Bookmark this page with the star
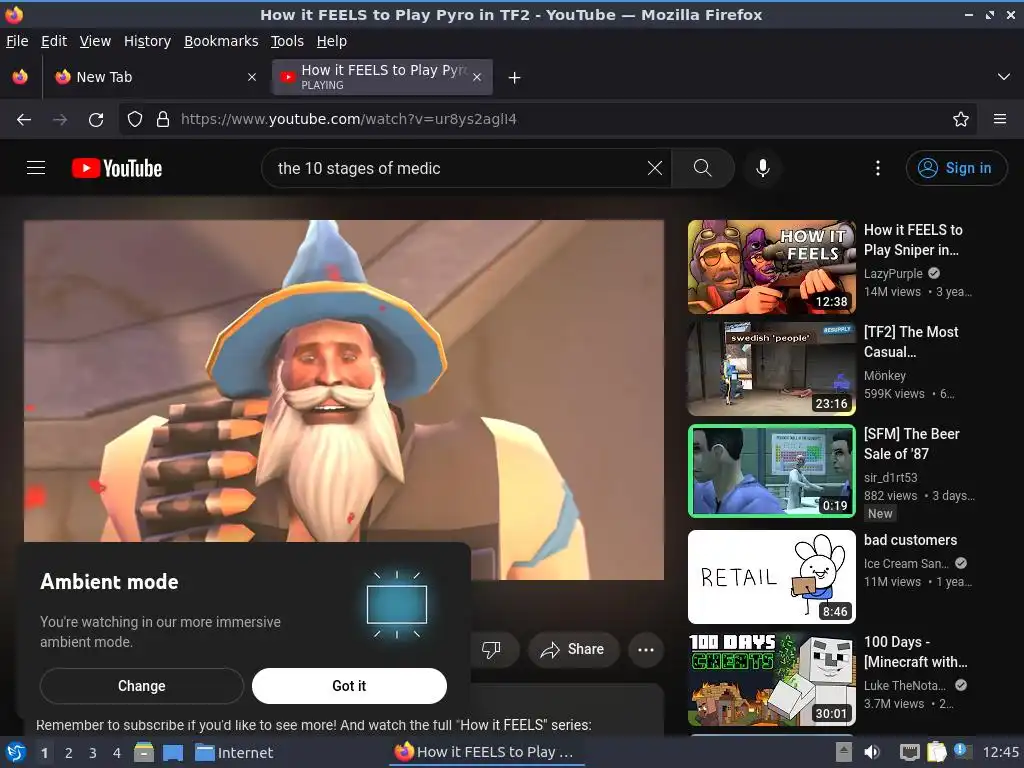The image size is (1024, 768). [x=961, y=120]
